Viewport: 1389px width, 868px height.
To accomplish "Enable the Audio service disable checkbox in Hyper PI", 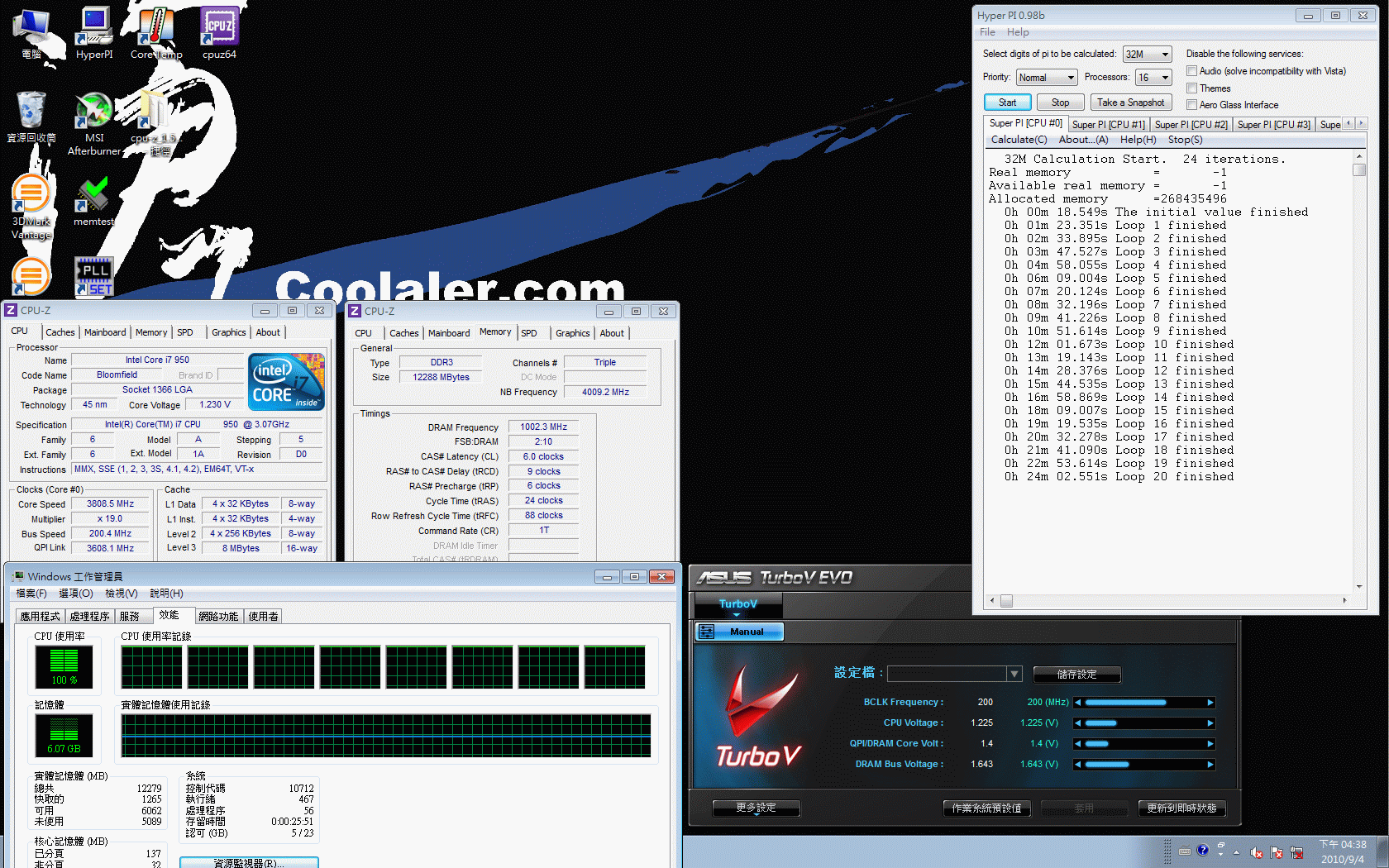I will click(x=1191, y=71).
